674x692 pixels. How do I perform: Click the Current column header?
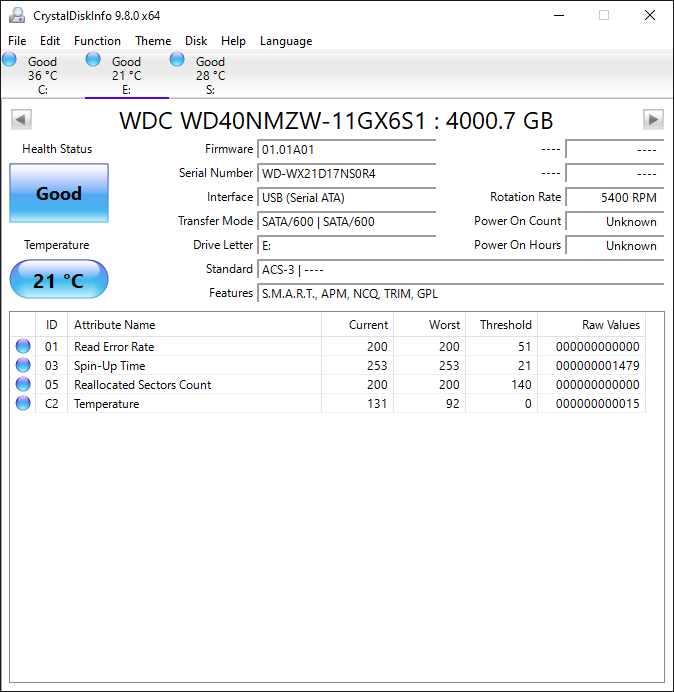coord(358,325)
